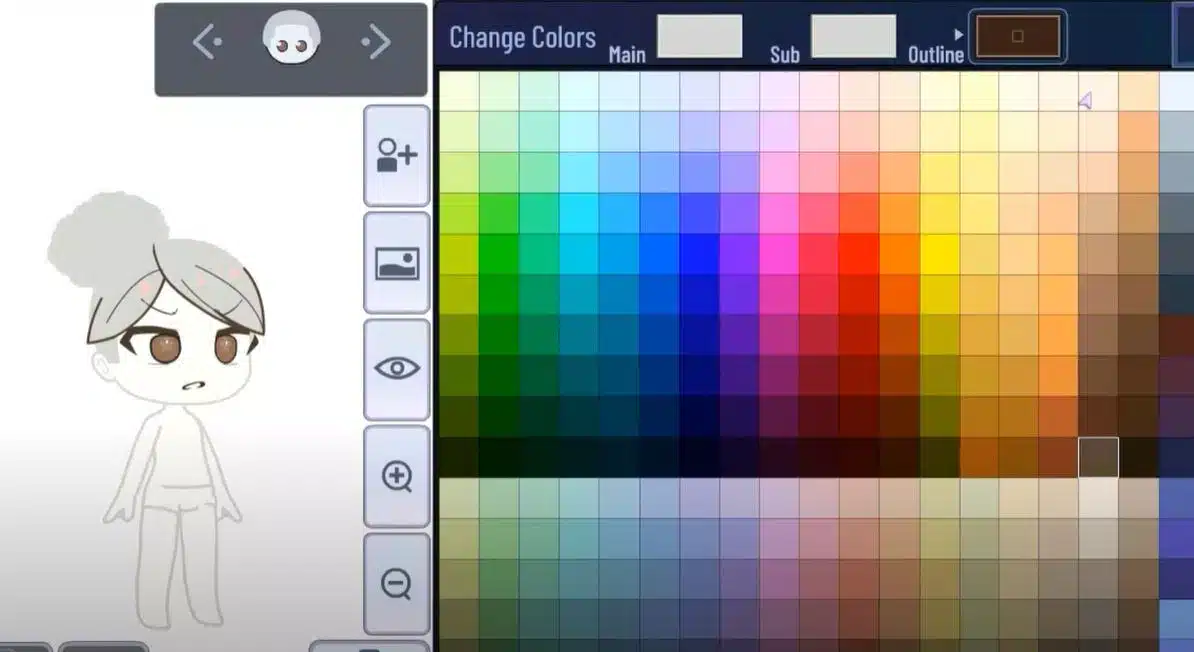The width and height of the screenshot is (1194, 652).
Task: Toggle the eye visibility button
Action: (x=396, y=368)
